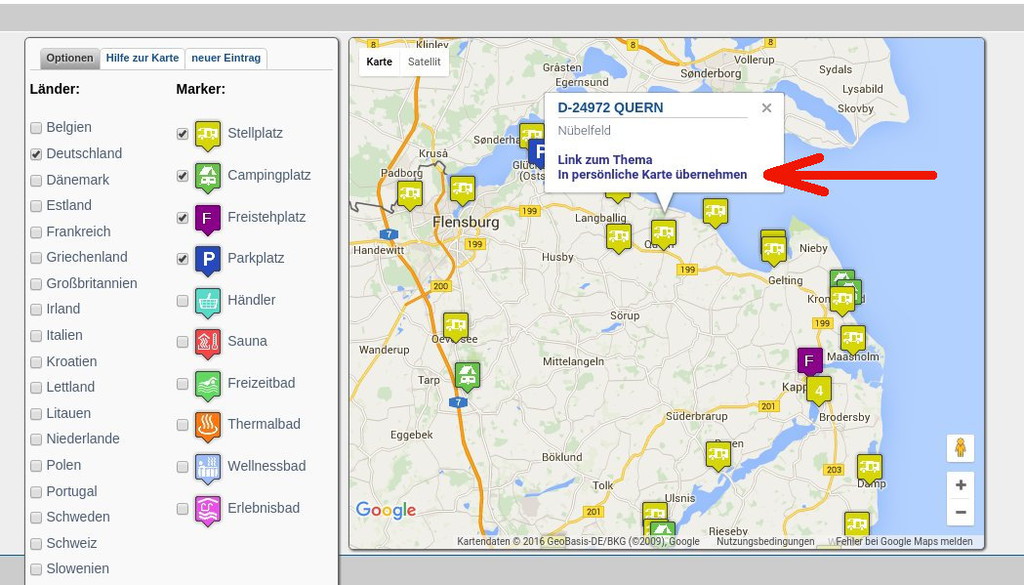Tick the Freizeitbad marker checkbox

(182, 384)
